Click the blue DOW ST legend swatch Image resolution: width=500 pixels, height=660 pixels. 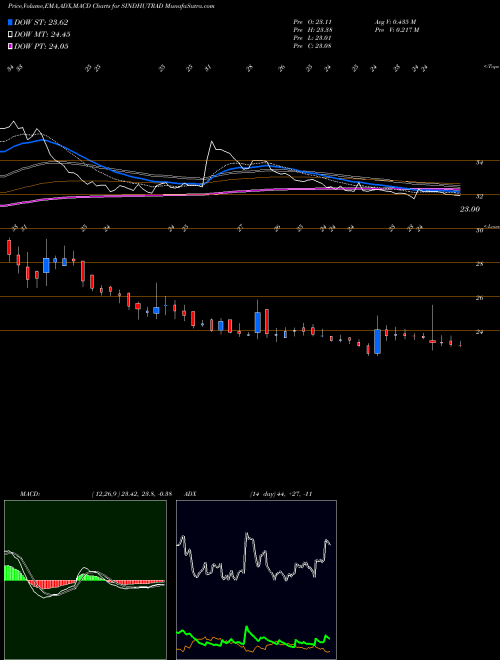10,22
